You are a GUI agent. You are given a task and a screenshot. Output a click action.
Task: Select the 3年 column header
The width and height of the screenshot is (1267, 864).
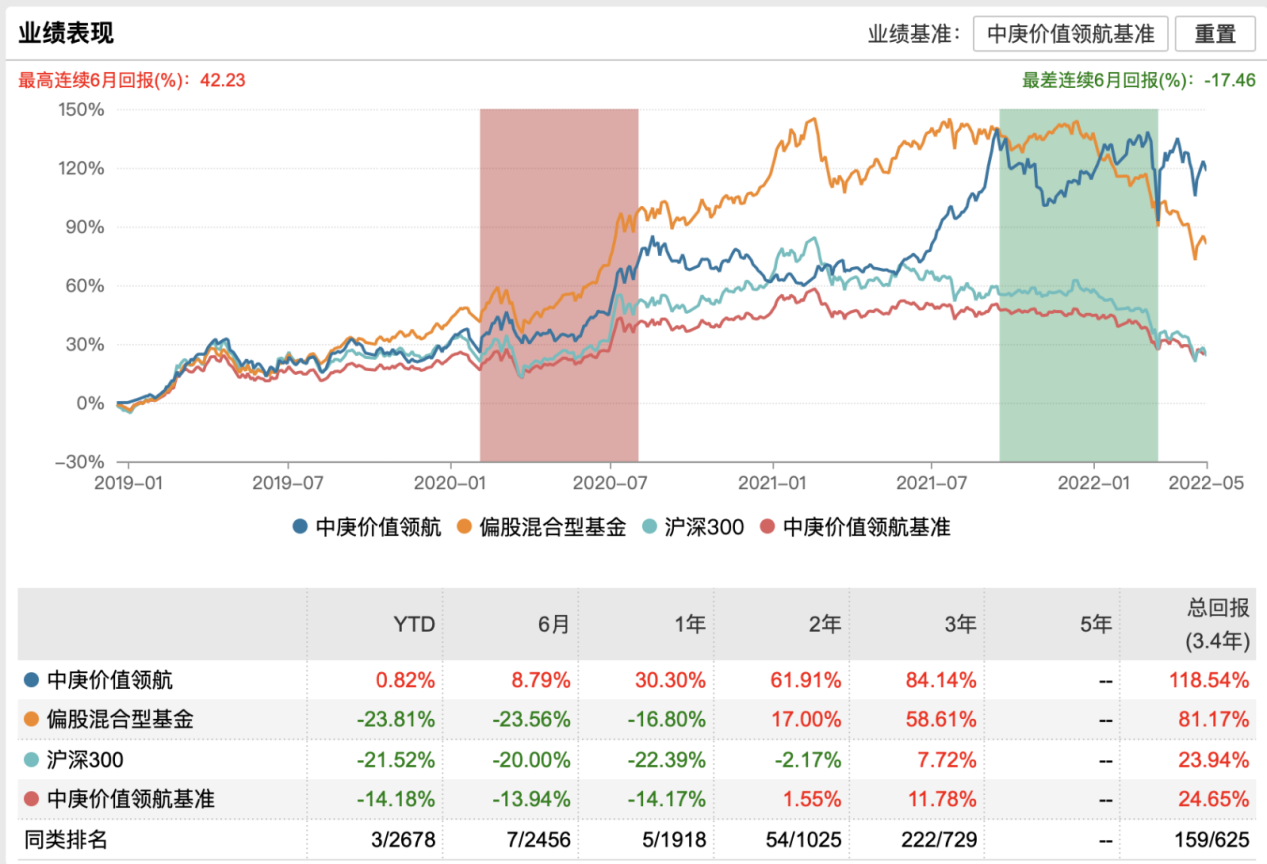(x=960, y=625)
